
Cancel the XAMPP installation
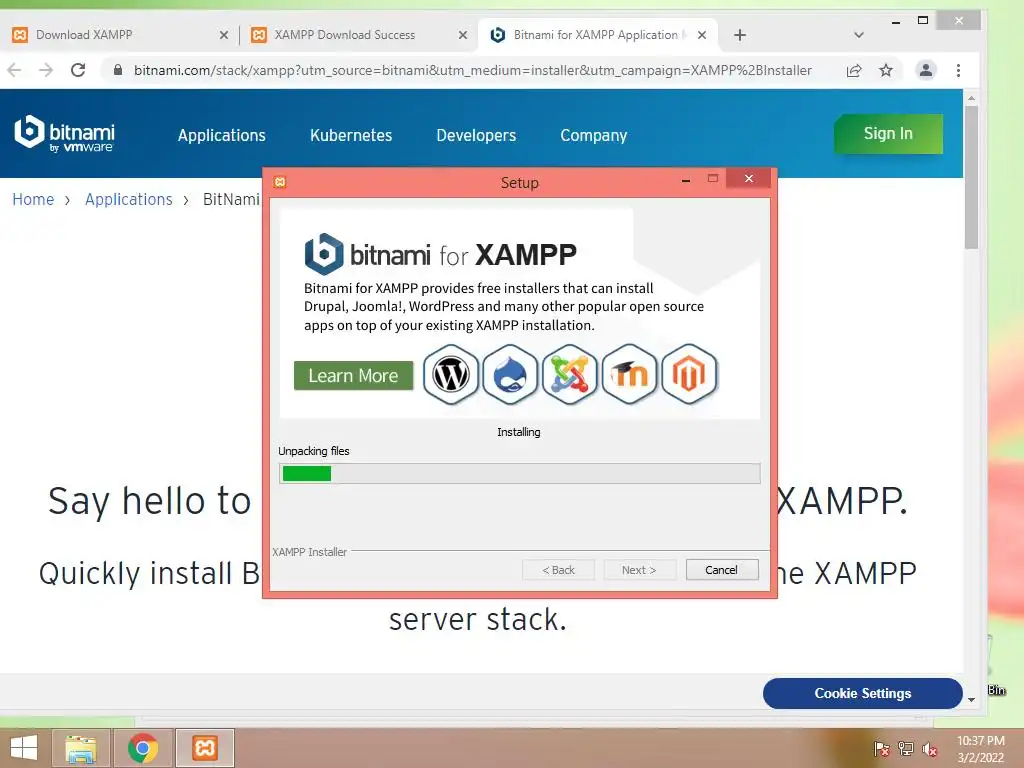coord(722,569)
